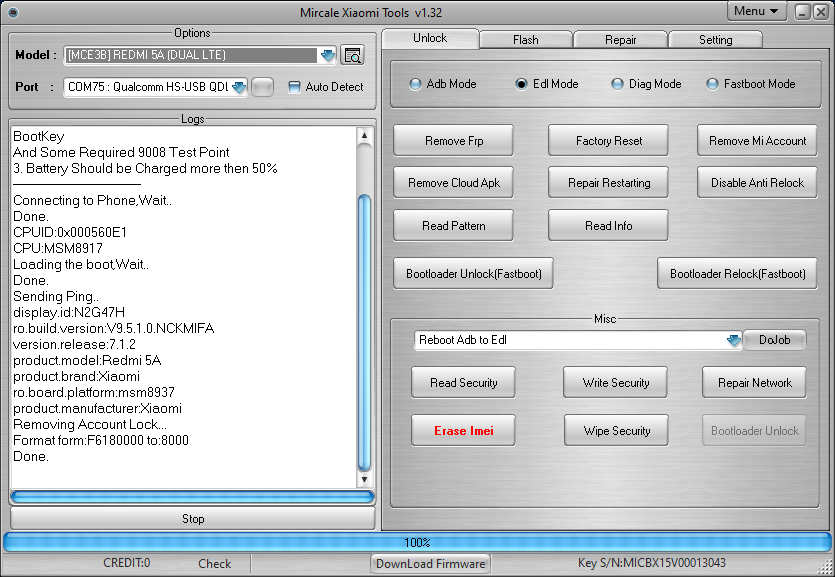Viewport: 835px width, 577px height.
Task: Click Remove Cloud Apk button
Action: point(454,183)
